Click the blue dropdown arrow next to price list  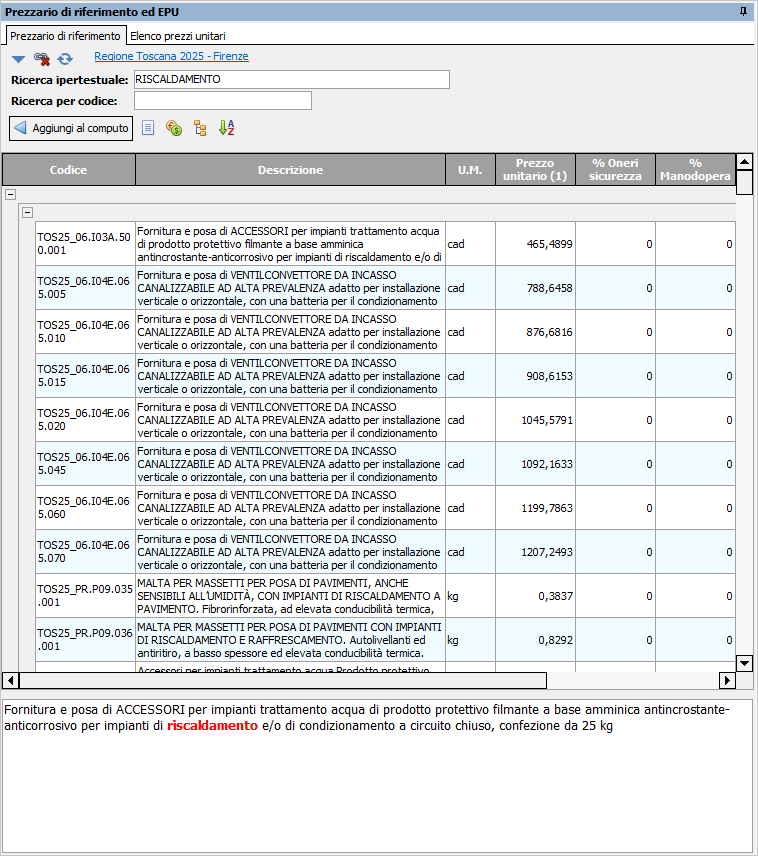(18, 60)
